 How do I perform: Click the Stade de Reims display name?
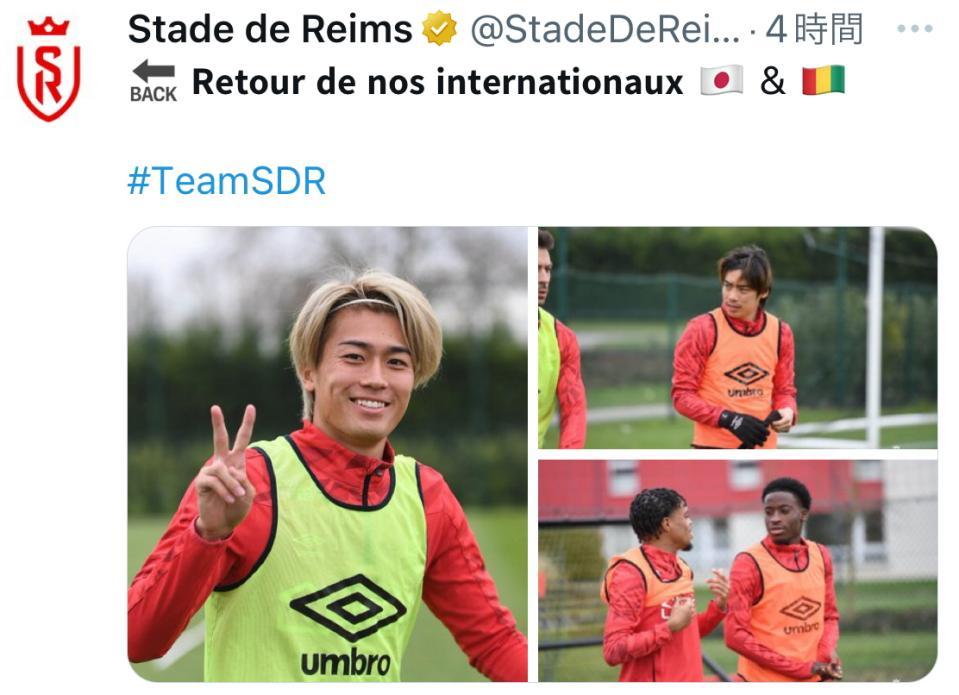[270, 29]
